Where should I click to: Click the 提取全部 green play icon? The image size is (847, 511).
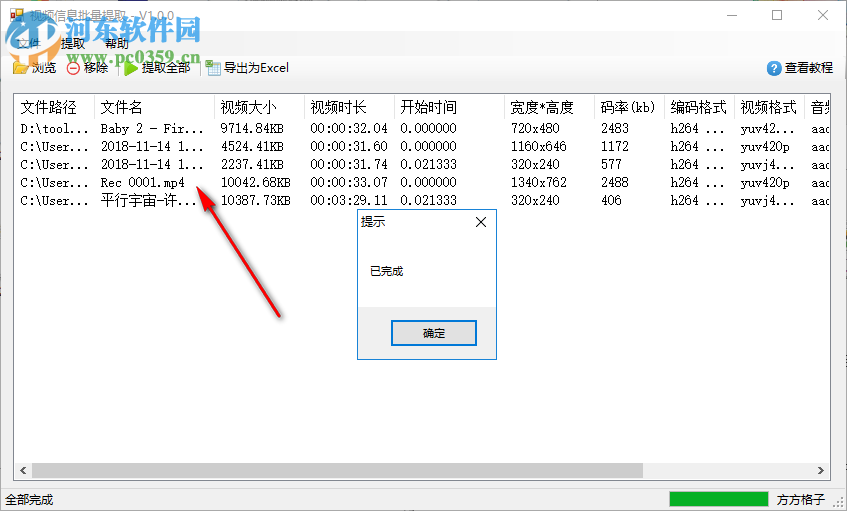point(130,68)
